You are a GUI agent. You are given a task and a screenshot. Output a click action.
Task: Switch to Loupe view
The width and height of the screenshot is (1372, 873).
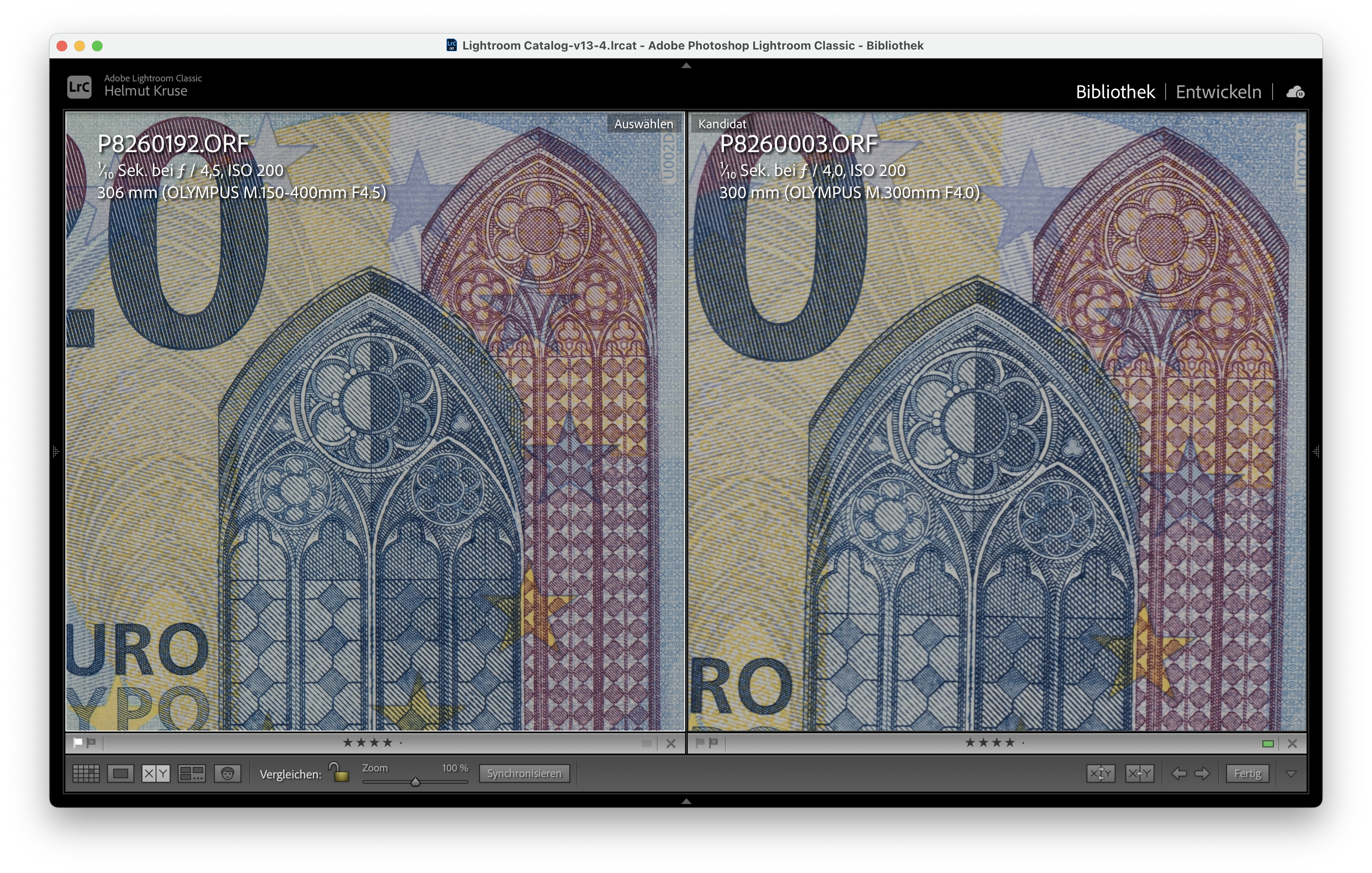coord(121,774)
